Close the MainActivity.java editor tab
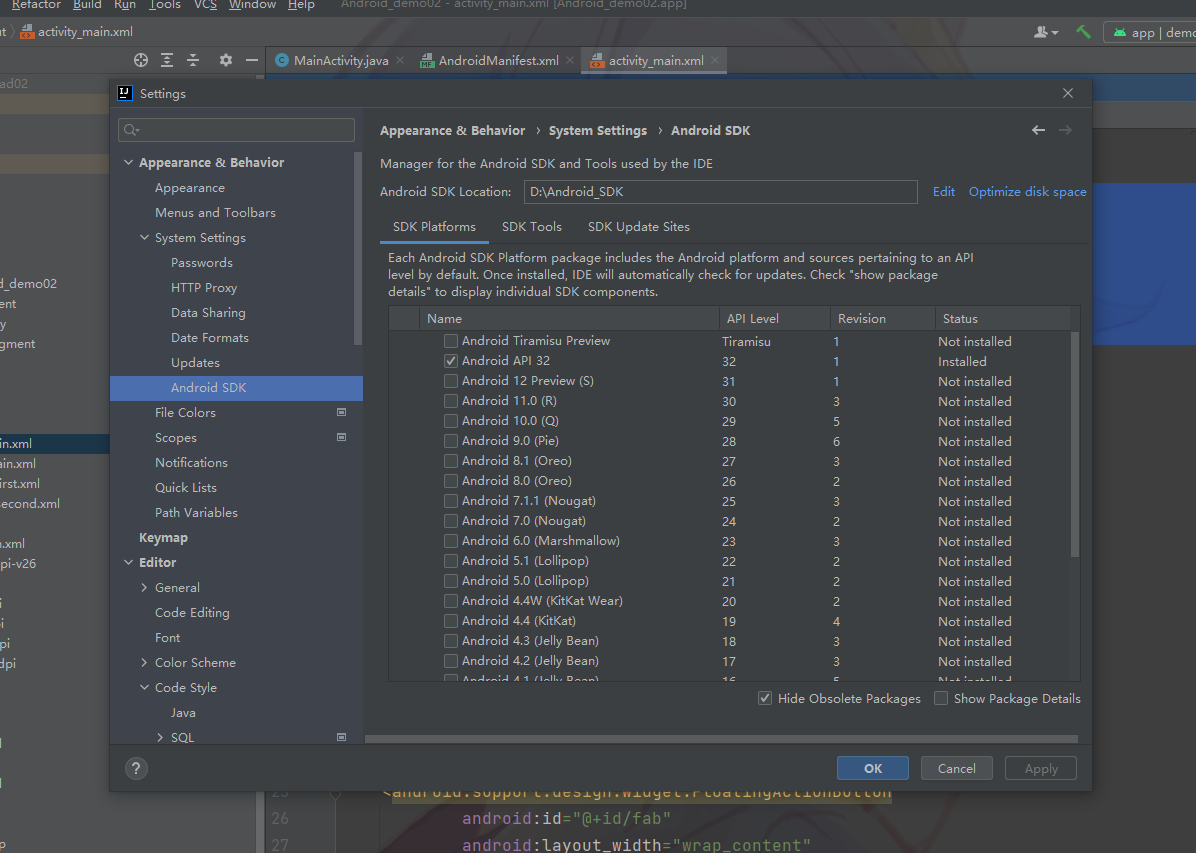Viewport: 1196px width, 853px height. tap(400, 60)
